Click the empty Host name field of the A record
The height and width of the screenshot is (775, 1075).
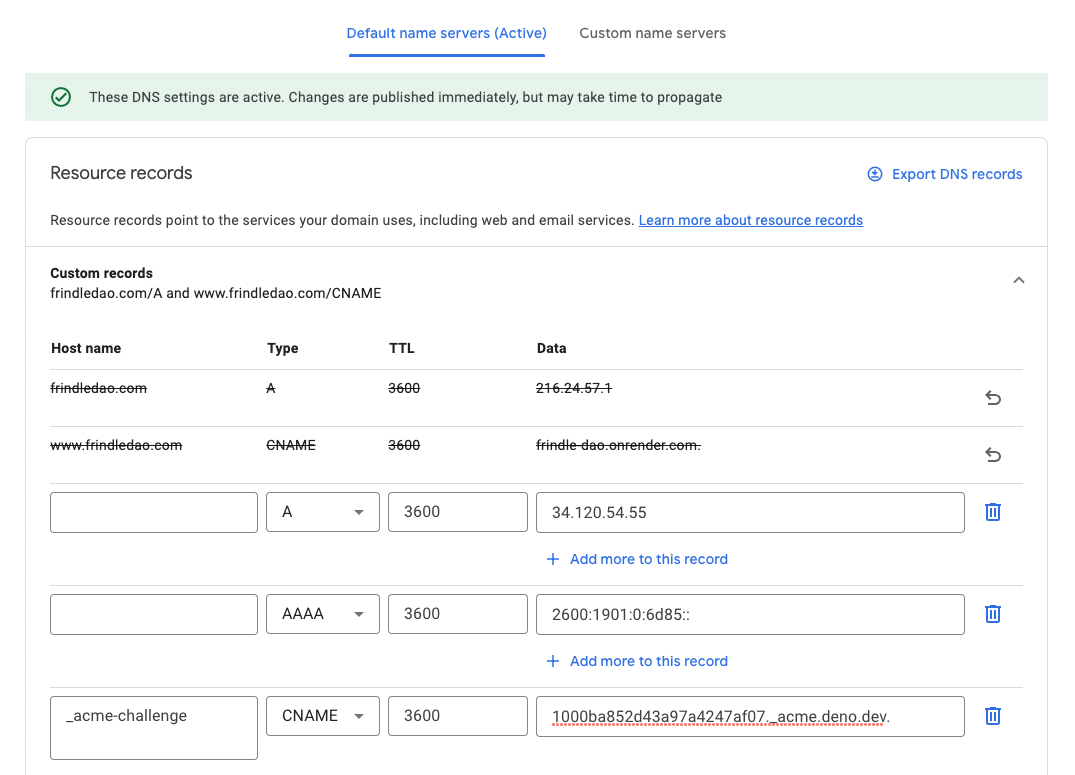(x=153, y=511)
